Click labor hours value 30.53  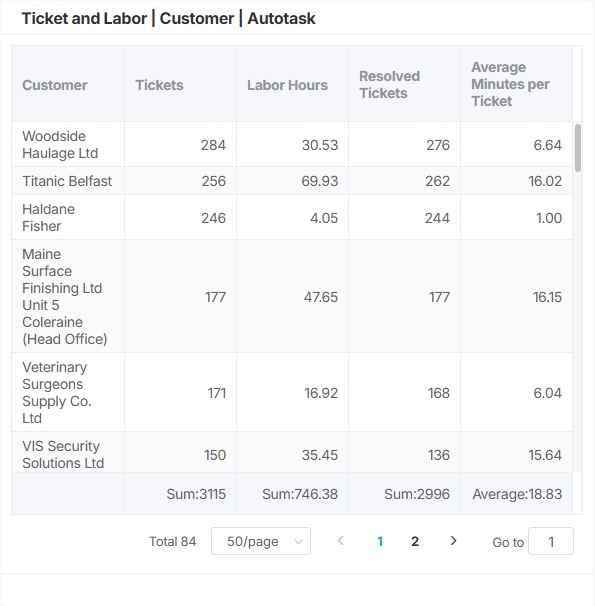[x=320, y=145]
